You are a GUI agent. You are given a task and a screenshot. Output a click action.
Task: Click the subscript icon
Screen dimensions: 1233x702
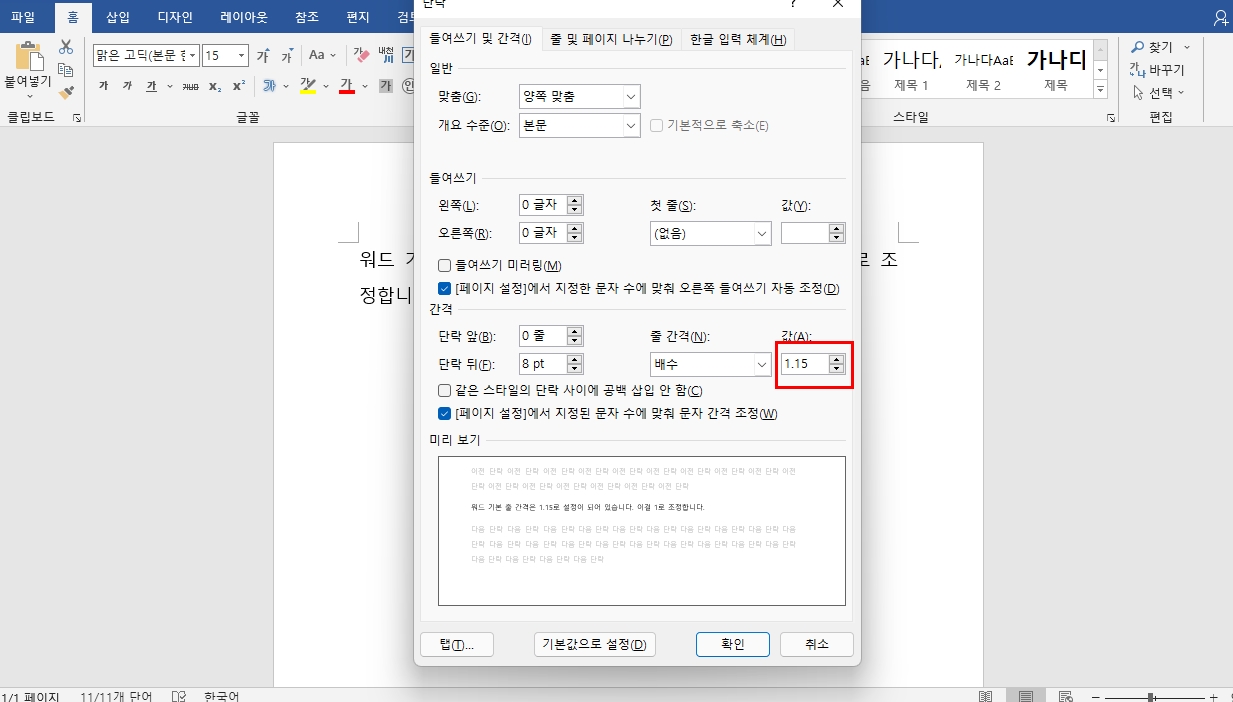[214, 87]
